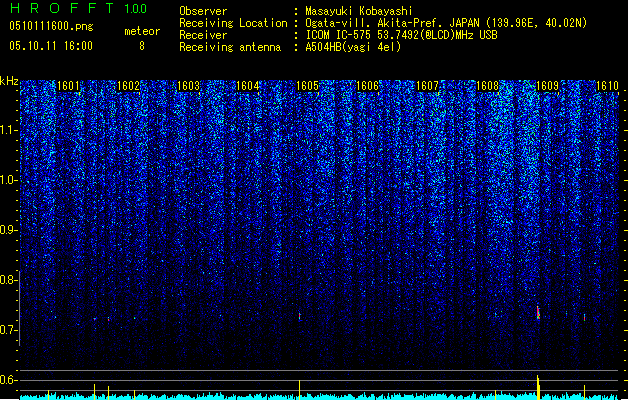Click the 'Receiving antenna' label
Viewport: 629px width, 400px height.
230,47
